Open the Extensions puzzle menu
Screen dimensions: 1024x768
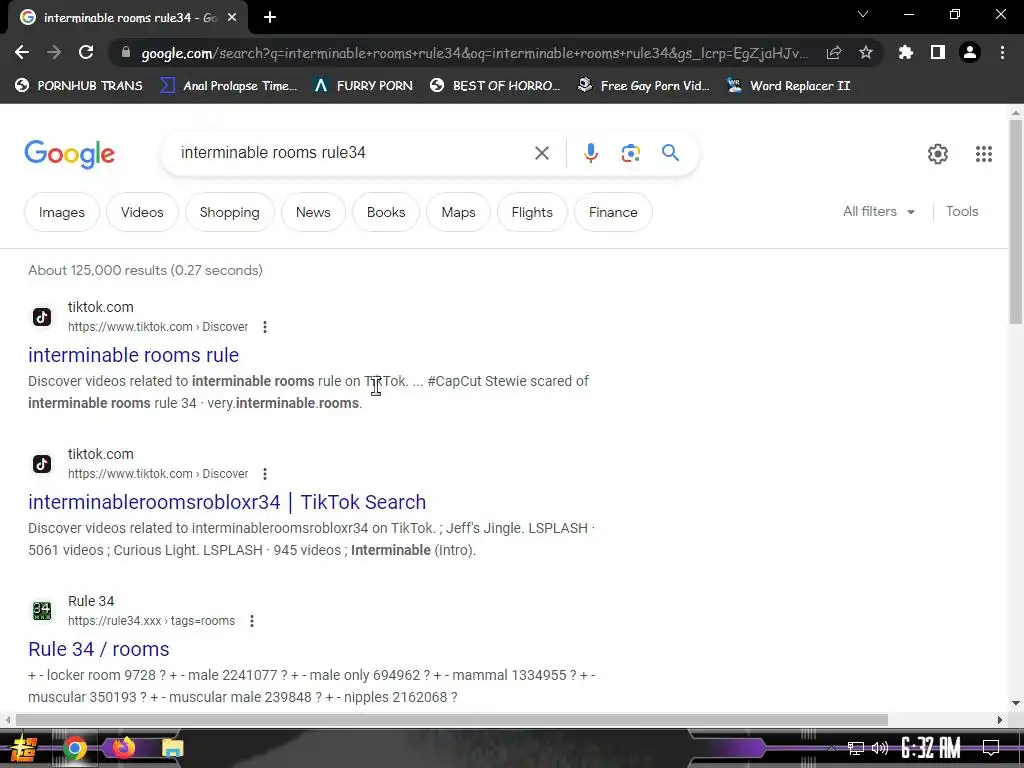905,52
